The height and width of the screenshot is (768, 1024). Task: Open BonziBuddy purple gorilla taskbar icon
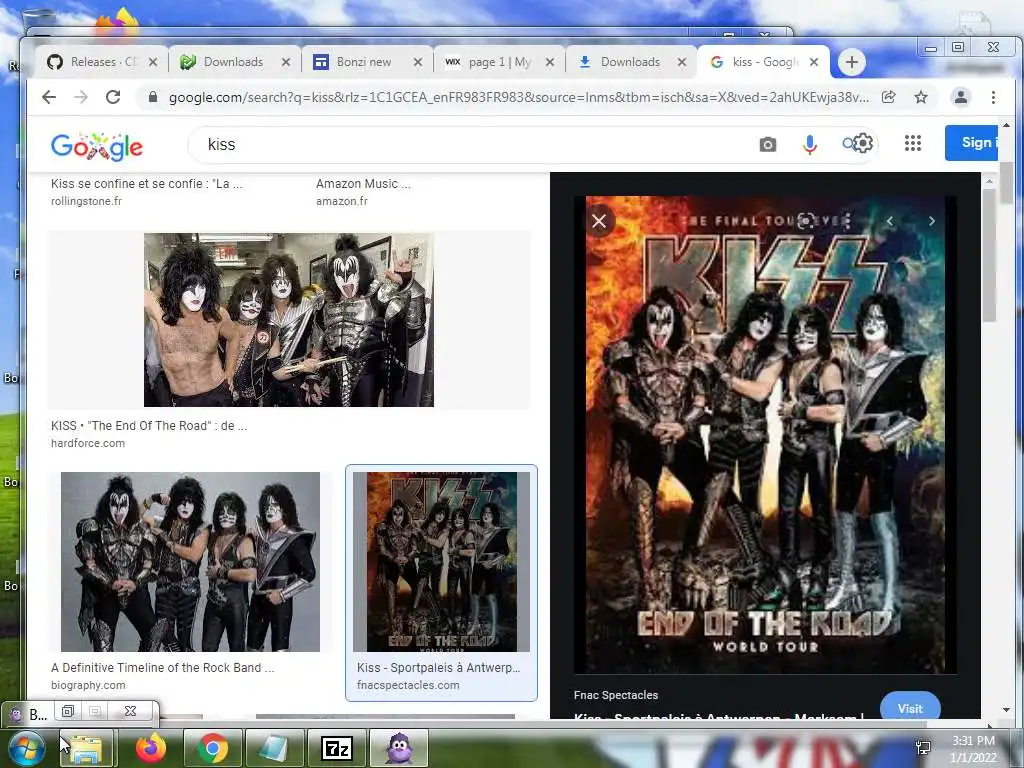pos(399,748)
